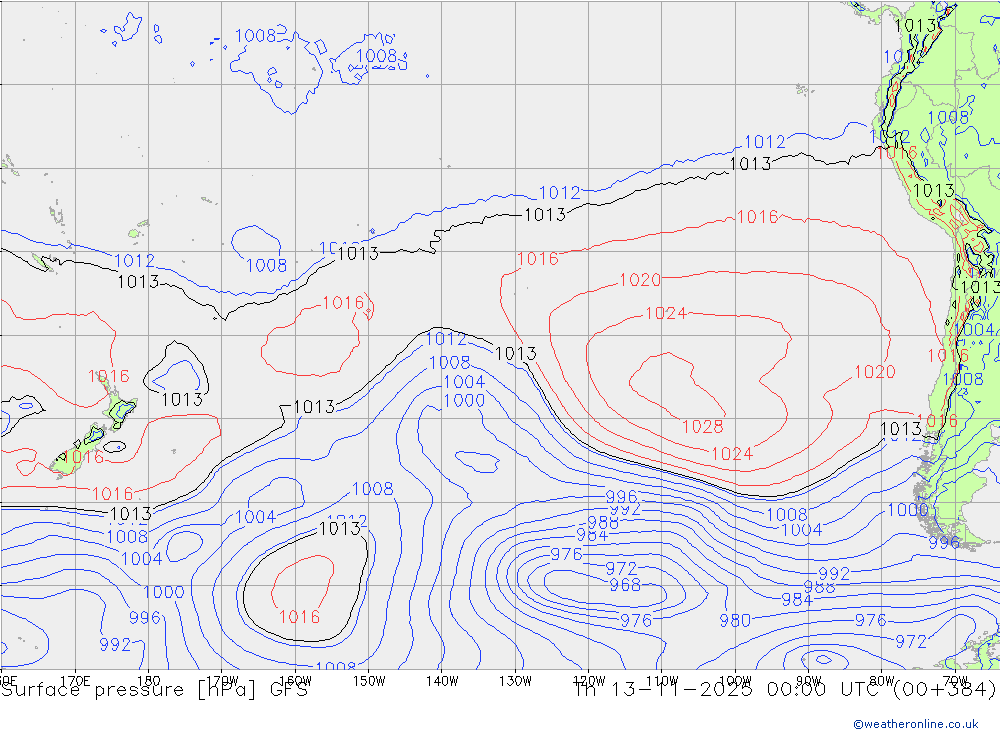Click the 'Th 13-11-2025 00:00 UTC (00+384)' timestamp

pos(785,690)
